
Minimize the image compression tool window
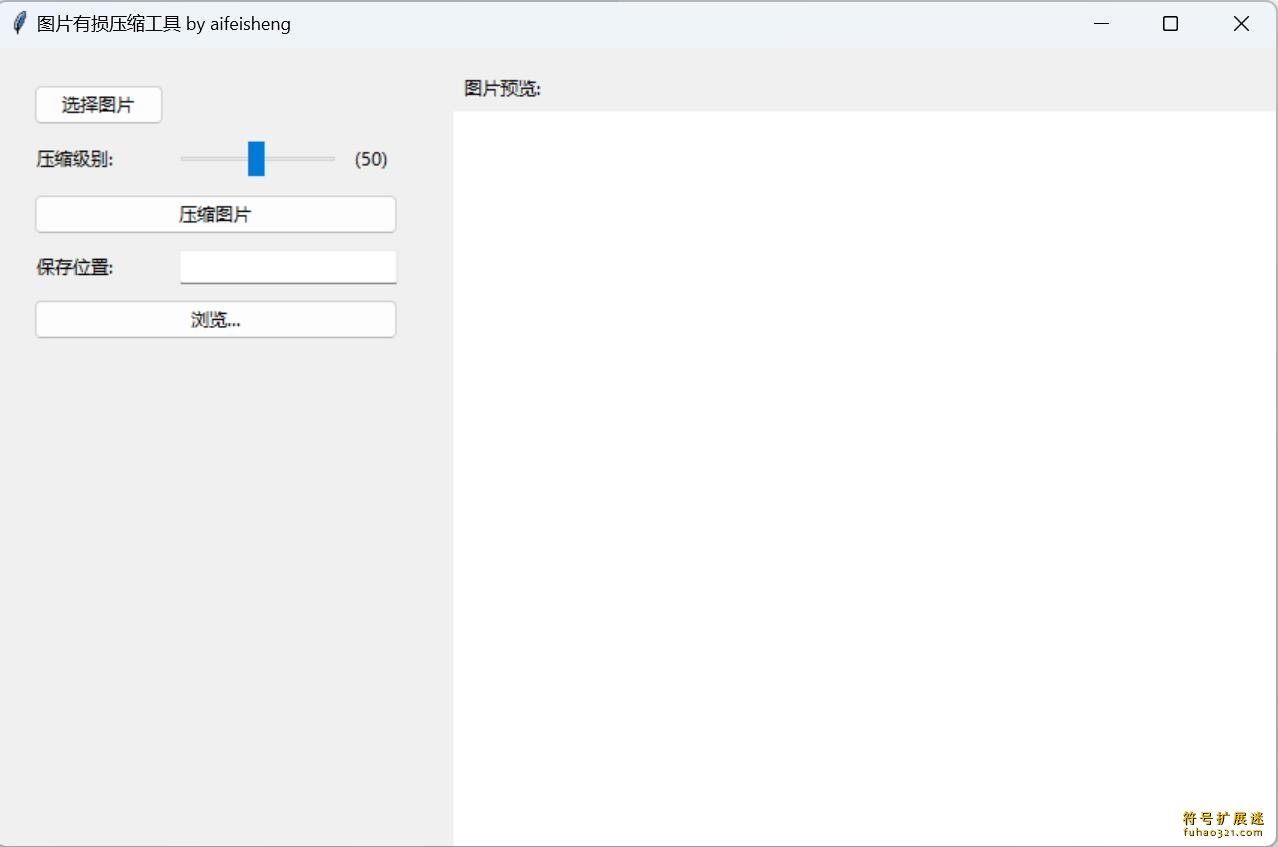1101,24
